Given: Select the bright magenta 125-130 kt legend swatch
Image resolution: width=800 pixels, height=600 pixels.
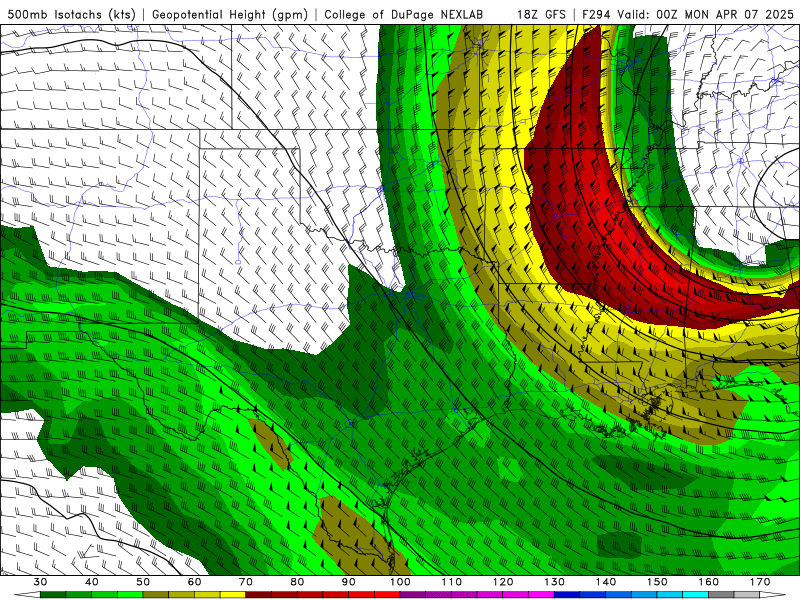Looking at the screenshot, I should tap(541, 595).
